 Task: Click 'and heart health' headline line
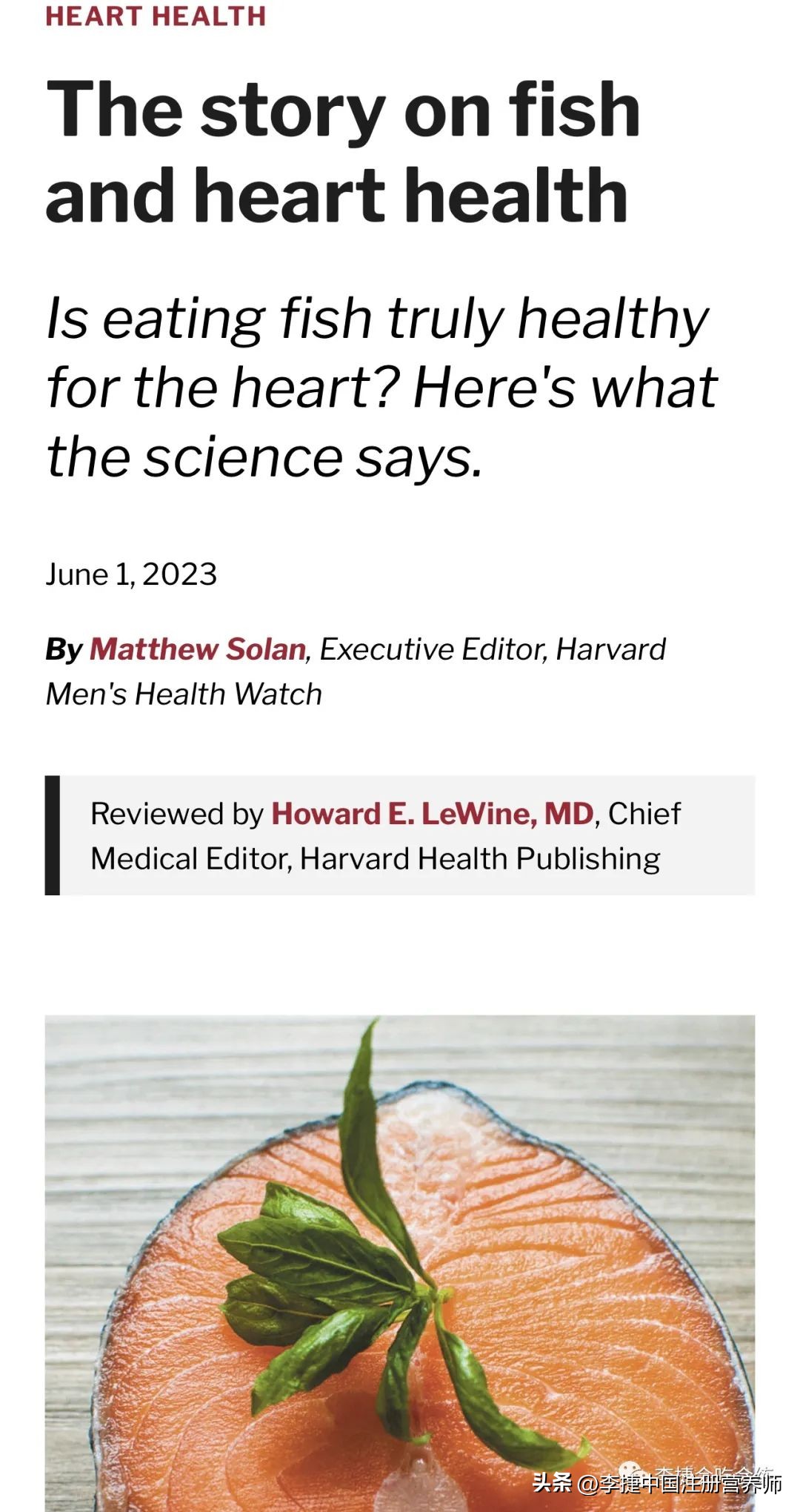coord(337,195)
